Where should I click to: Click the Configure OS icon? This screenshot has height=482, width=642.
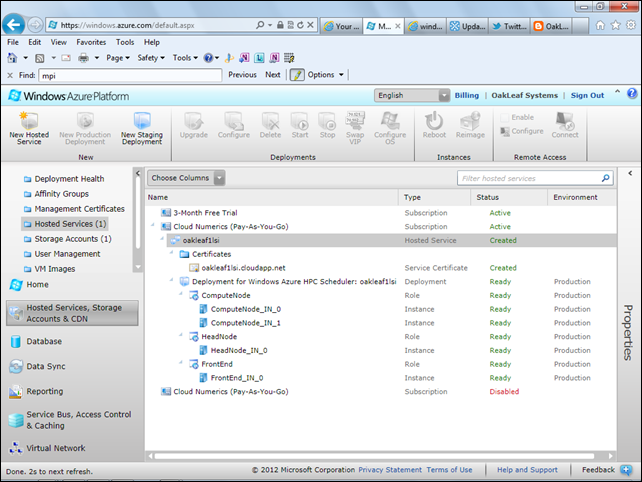coord(390,120)
